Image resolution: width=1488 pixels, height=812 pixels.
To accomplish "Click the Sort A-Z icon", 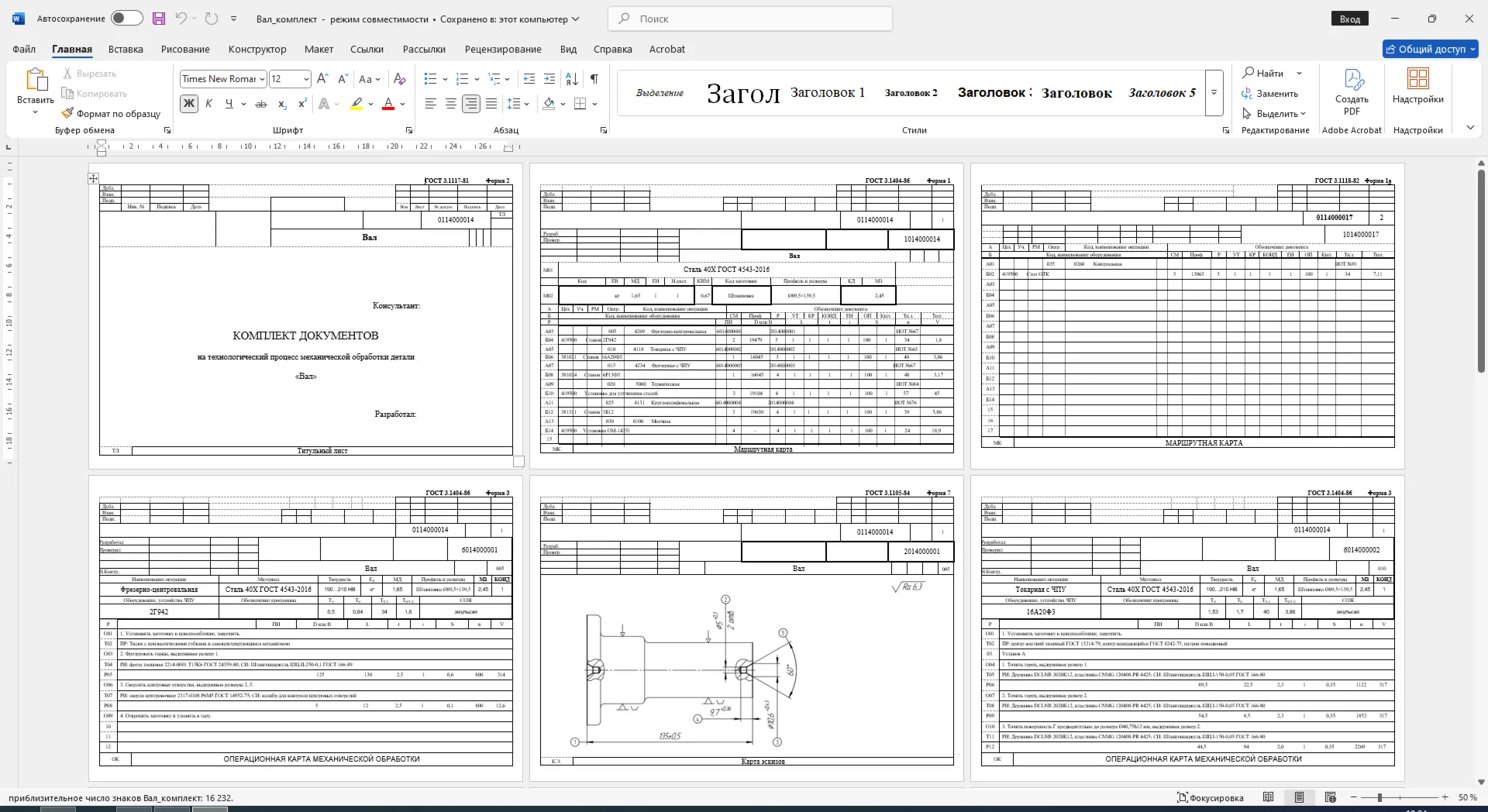I will pyautogui.click(x=571, y=79).
